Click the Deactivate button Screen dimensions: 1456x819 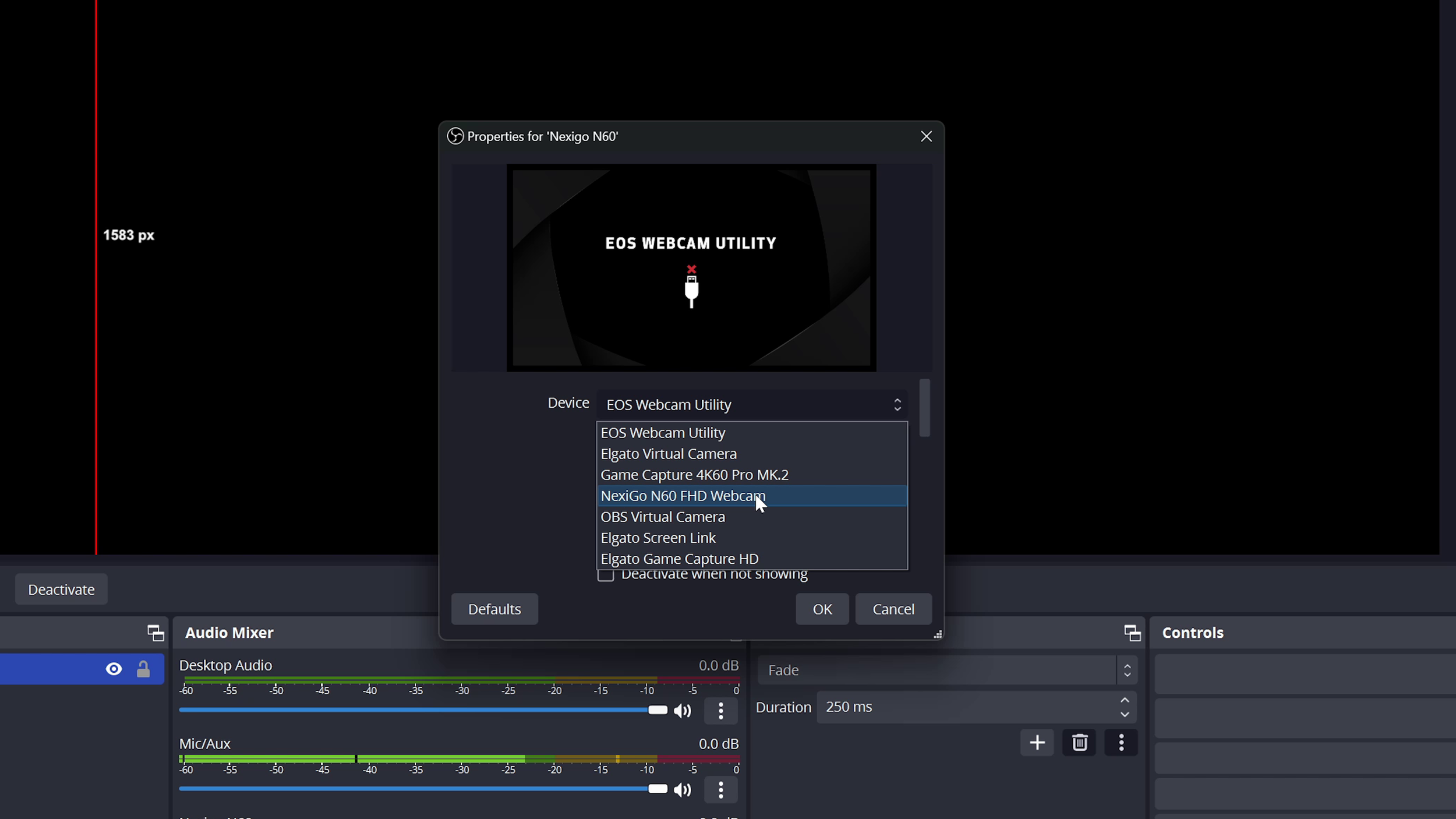61,589
